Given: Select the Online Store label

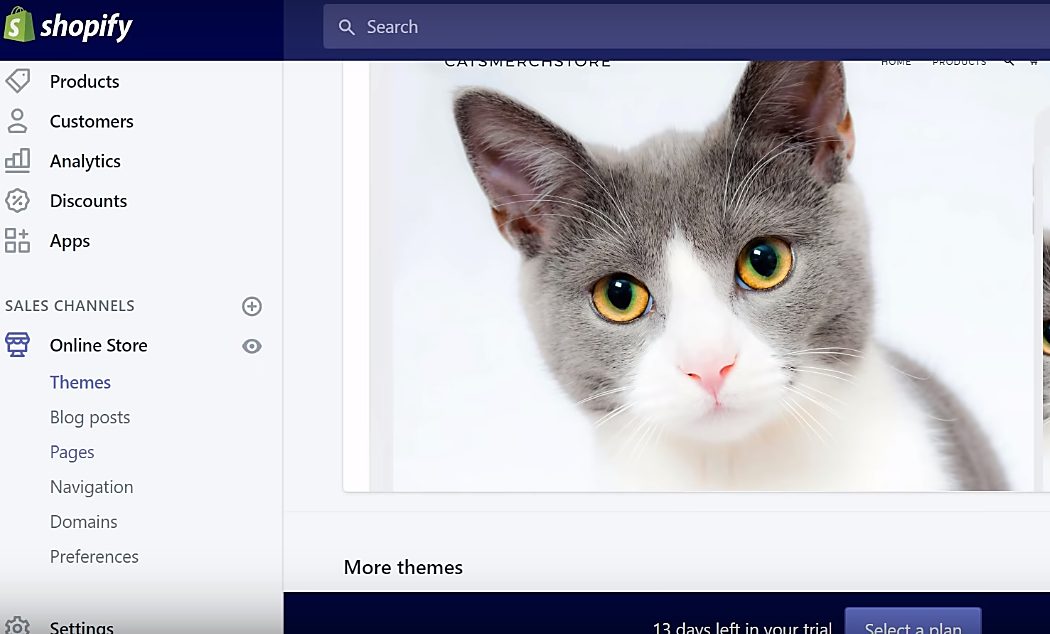Looking at the screenshot, I should click(x=98, y=345).
